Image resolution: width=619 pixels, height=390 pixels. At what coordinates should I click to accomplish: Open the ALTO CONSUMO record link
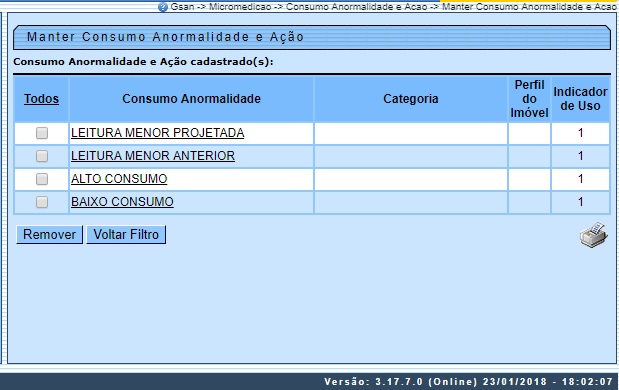(119, 178)
